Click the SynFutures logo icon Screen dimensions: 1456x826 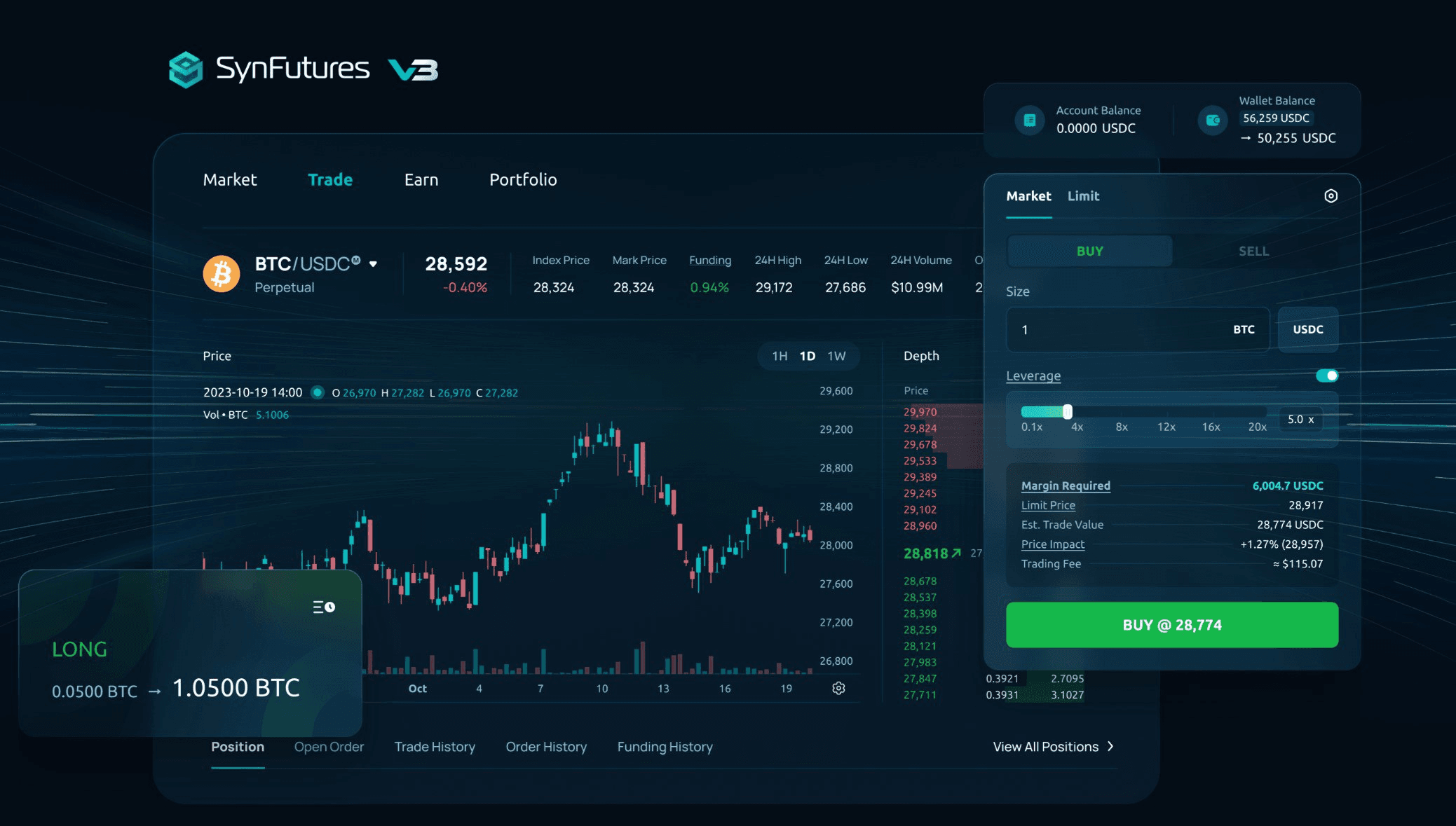pos(186,69)
